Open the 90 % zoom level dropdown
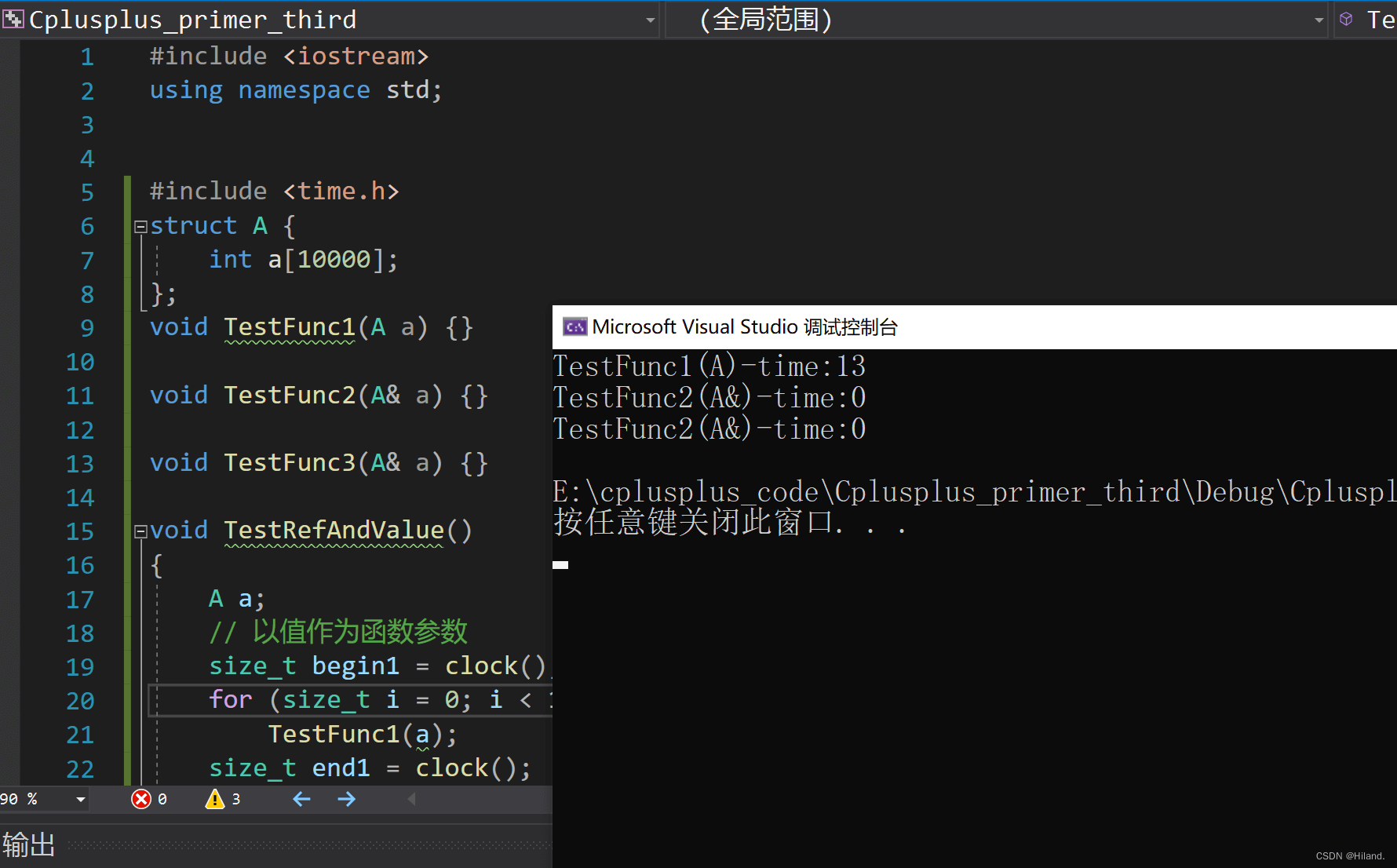Image resolution: width=1397 pixels, height=868 pixels. click(x=80, y=799)
